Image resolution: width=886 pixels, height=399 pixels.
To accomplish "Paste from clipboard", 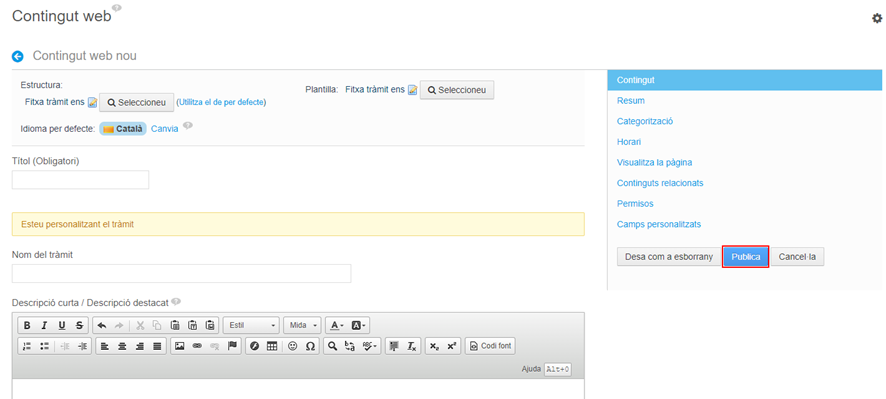I will [175, 326].
